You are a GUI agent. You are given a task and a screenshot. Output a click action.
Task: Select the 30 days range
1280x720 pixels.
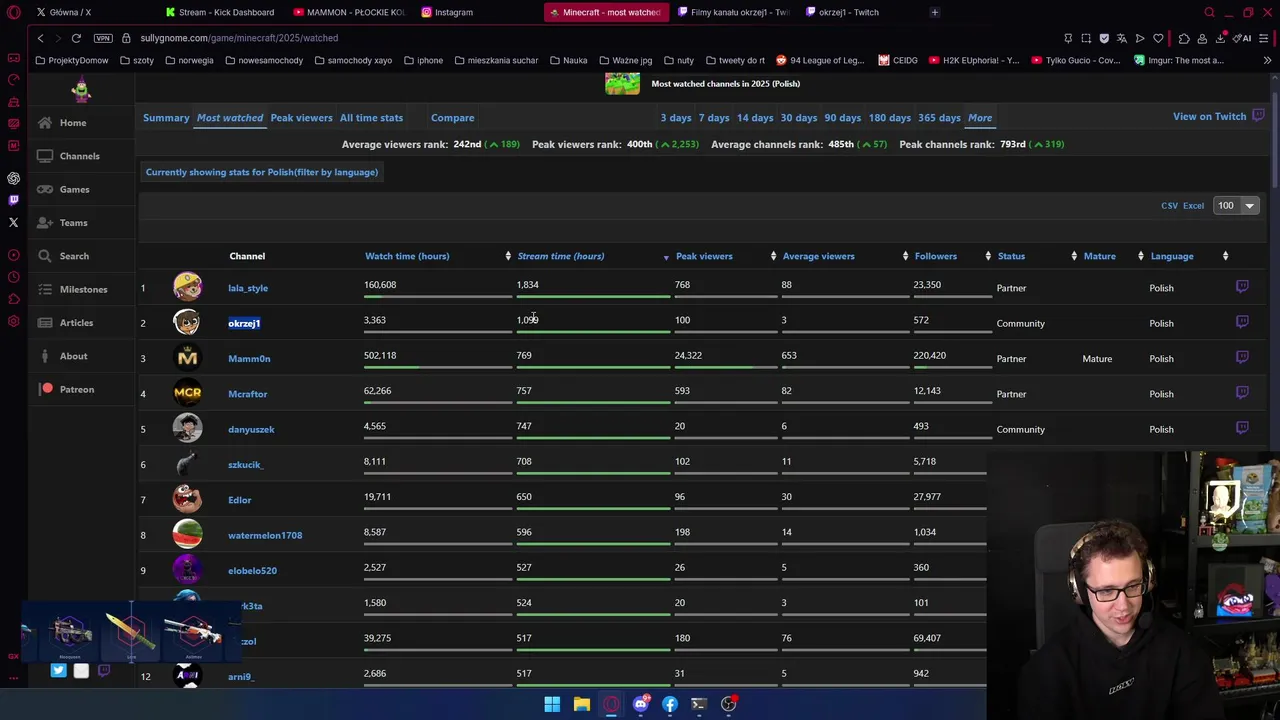pos(799,118)
